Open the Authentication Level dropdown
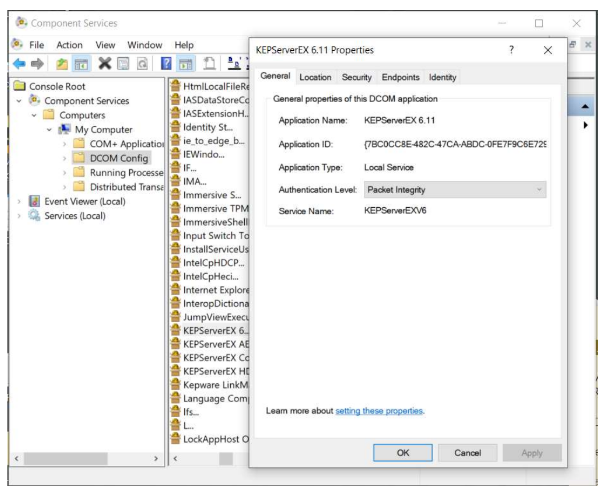The image size is (610, 495). [455, 190]
